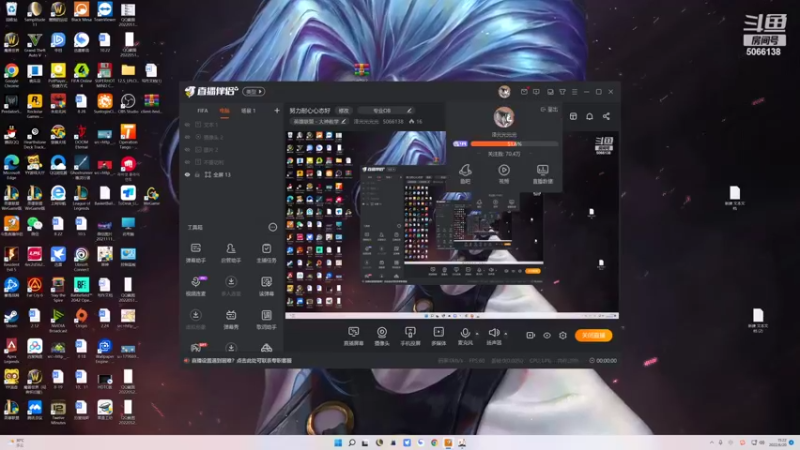Viewport: 800px width, 450px height.
Task: Open Google Chrome desktop shortcut
Action: (11, 75)
